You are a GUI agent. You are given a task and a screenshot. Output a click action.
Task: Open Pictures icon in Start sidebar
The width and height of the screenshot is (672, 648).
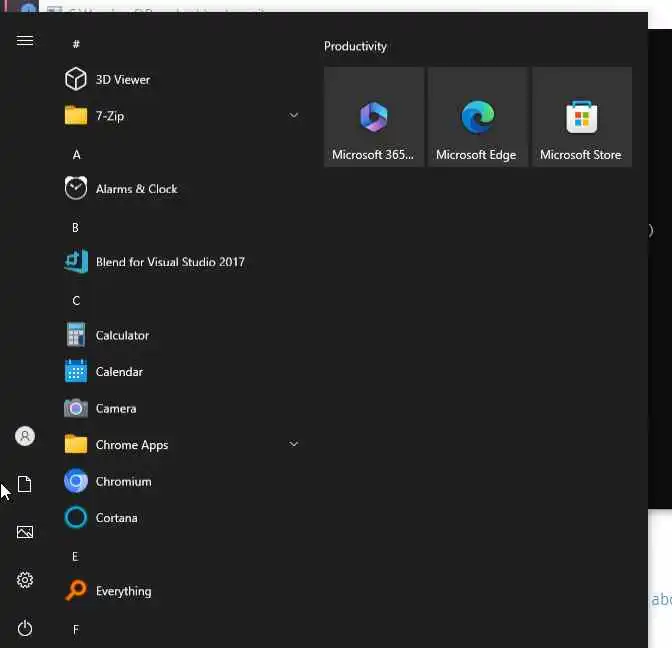point(25,532)
